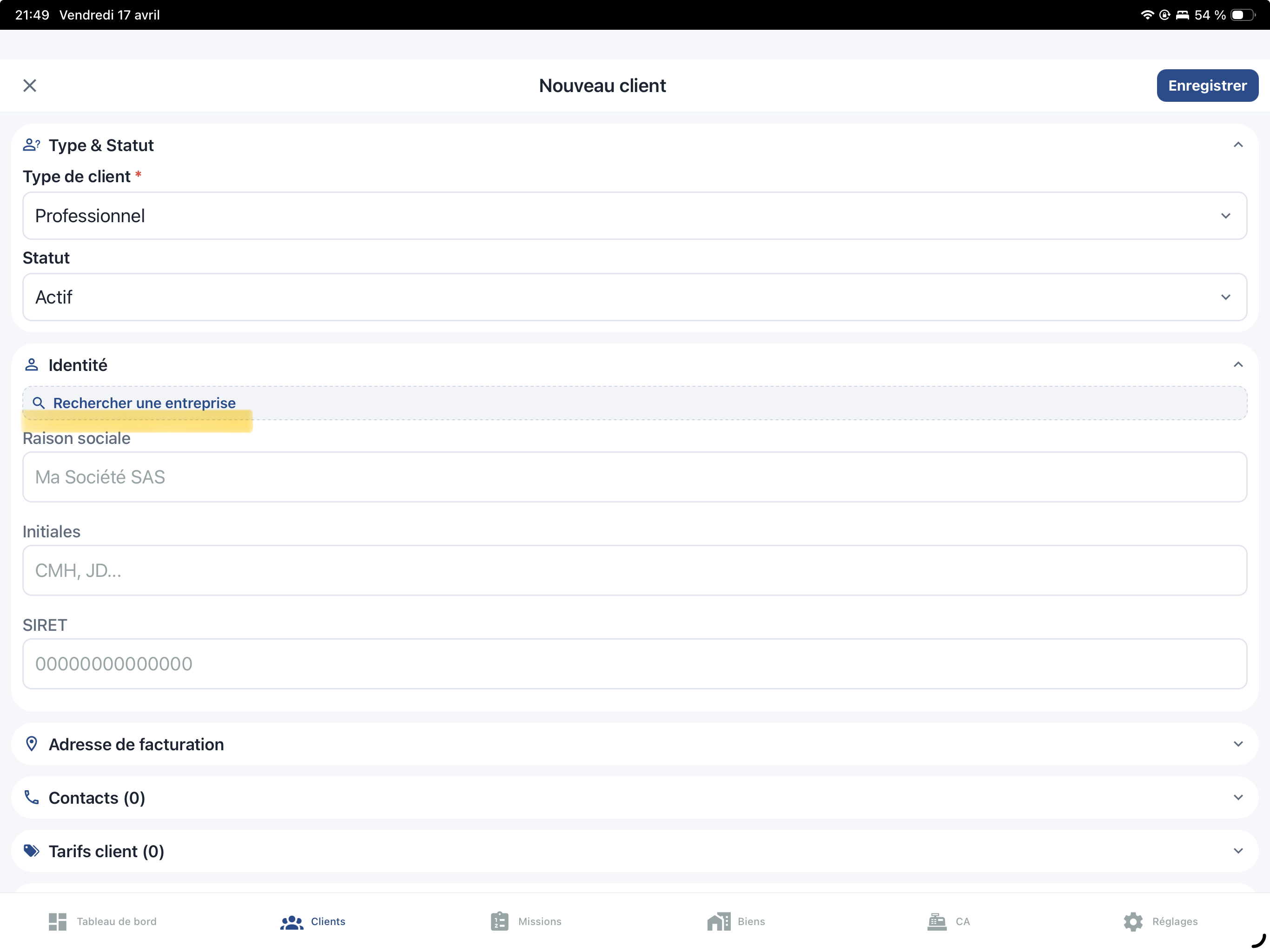Open the Tableau de bord dashboard icon
Viewport: 1270px width, 952px height.
[58, 921]
